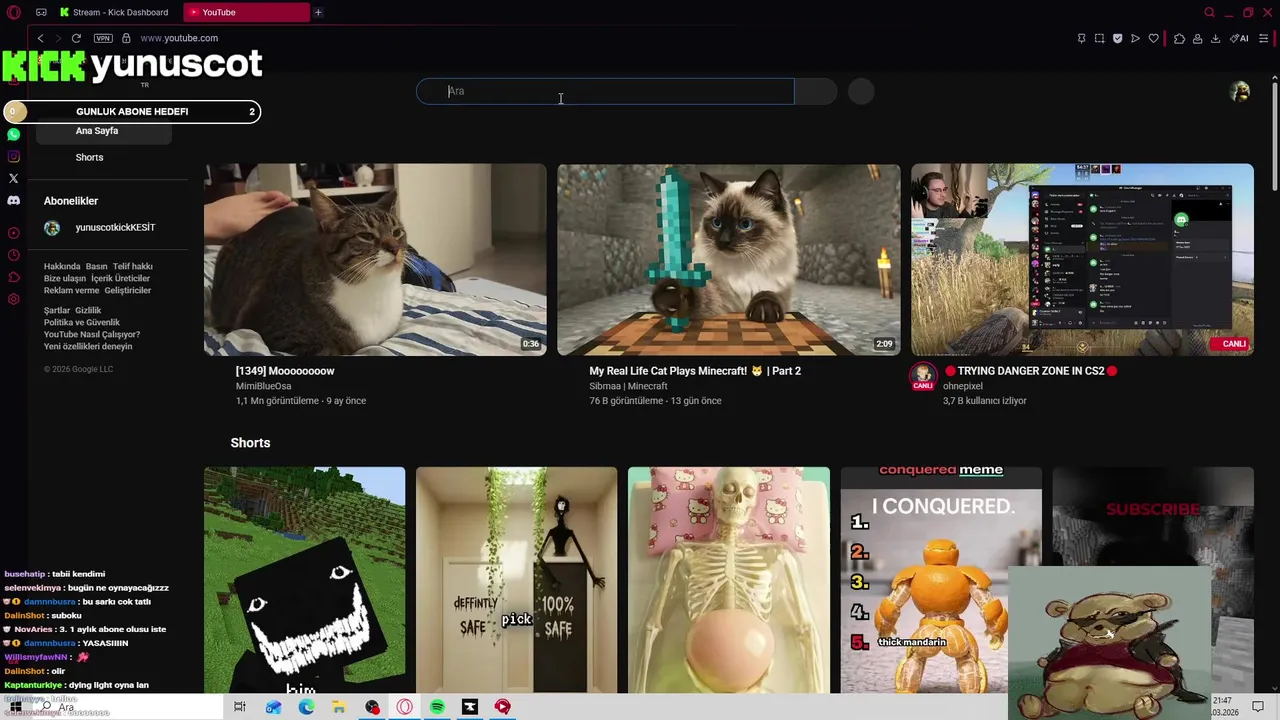Open Microsoft Edge from the taskbar

click(306, 707)
